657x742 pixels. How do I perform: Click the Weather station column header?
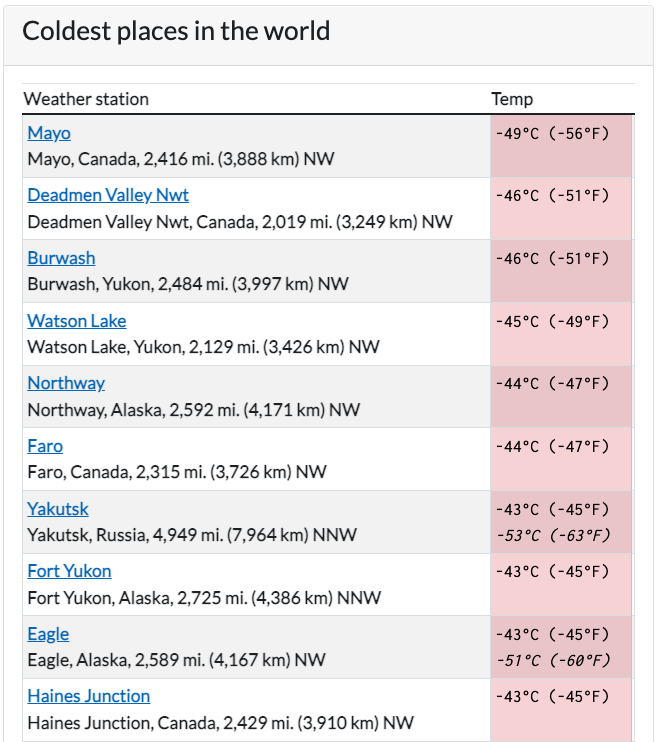tap(86, 99)
